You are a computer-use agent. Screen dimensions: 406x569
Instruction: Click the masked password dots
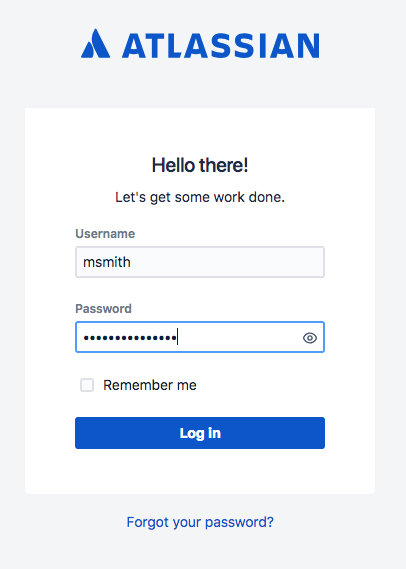tap(130, 338)
